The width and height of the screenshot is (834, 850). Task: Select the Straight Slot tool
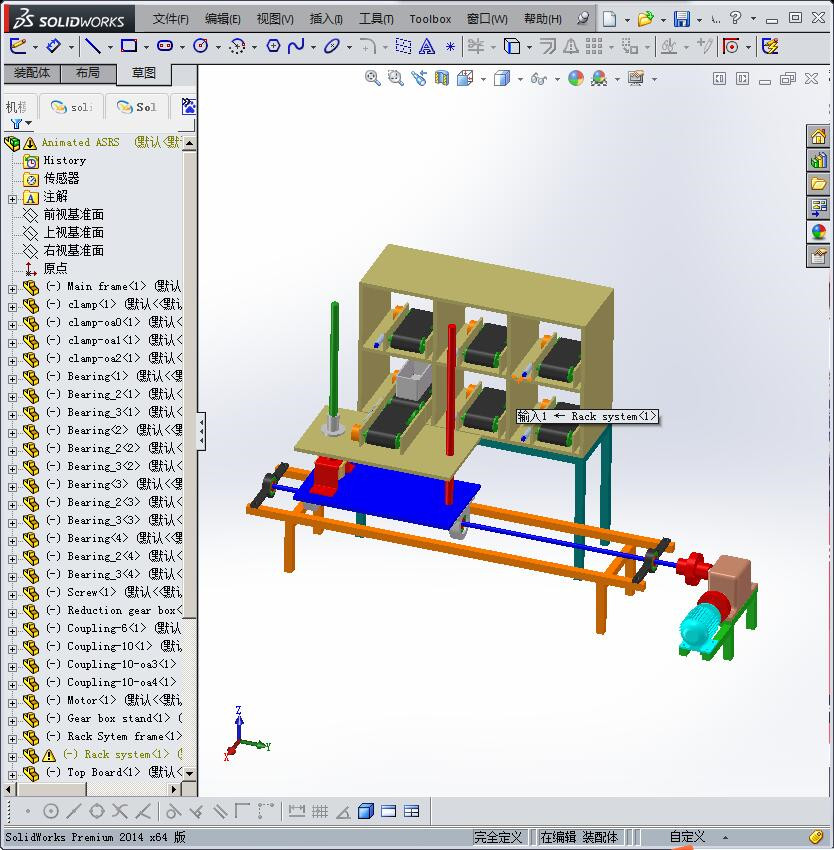click(x=164, y=46)
